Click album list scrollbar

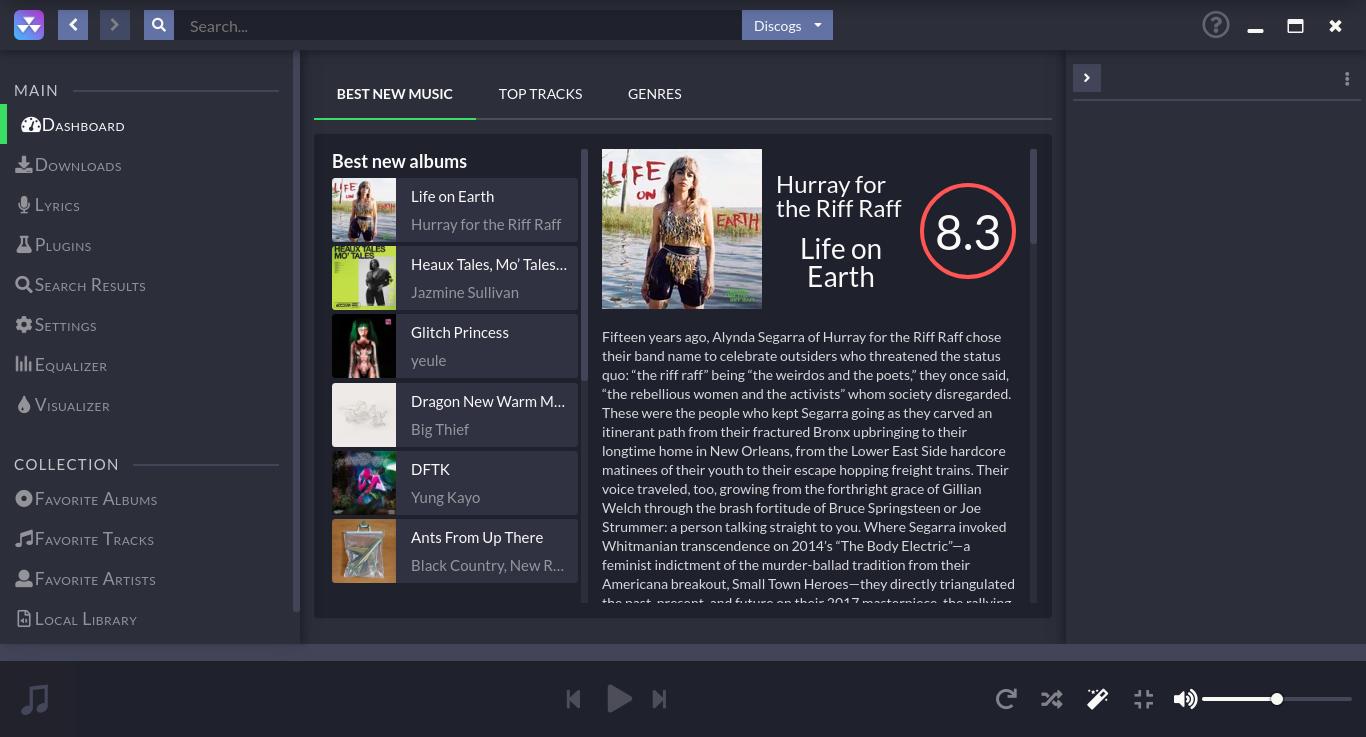point(585,265)
